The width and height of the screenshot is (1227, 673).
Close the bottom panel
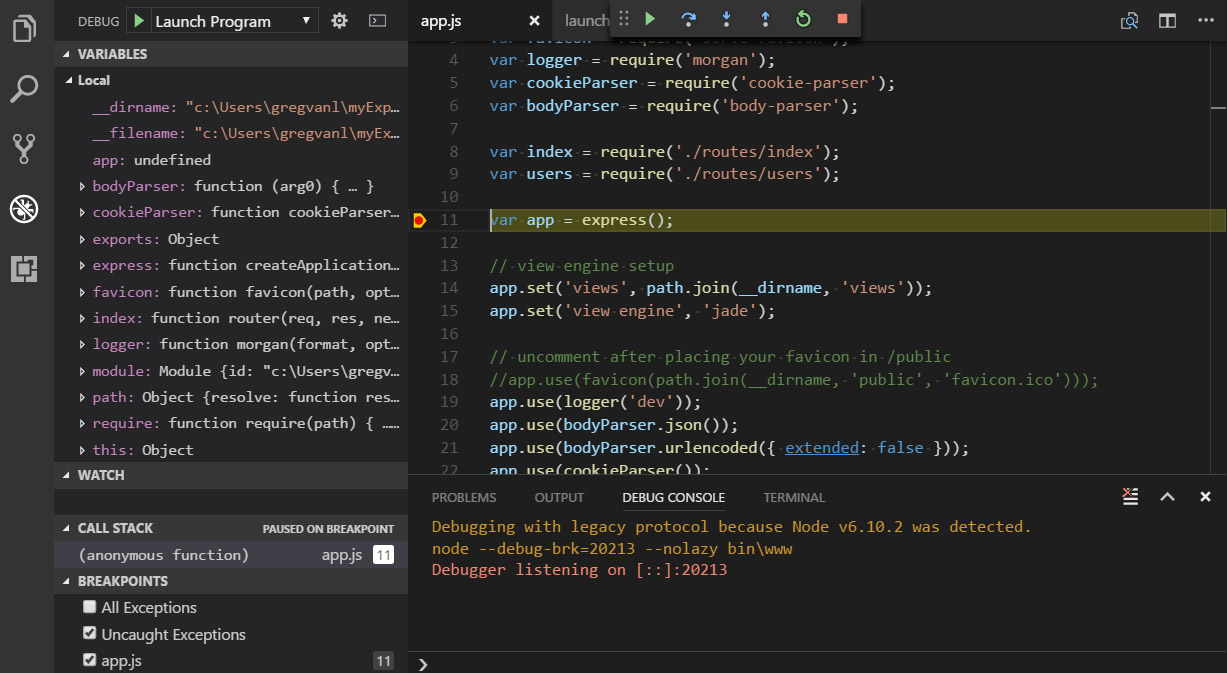pyautogui.click(x=1205, y=496)
